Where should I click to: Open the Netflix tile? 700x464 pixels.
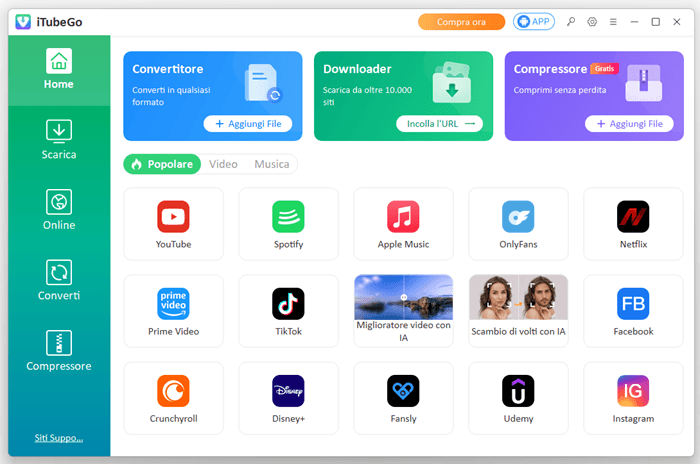tap(633, 224)
